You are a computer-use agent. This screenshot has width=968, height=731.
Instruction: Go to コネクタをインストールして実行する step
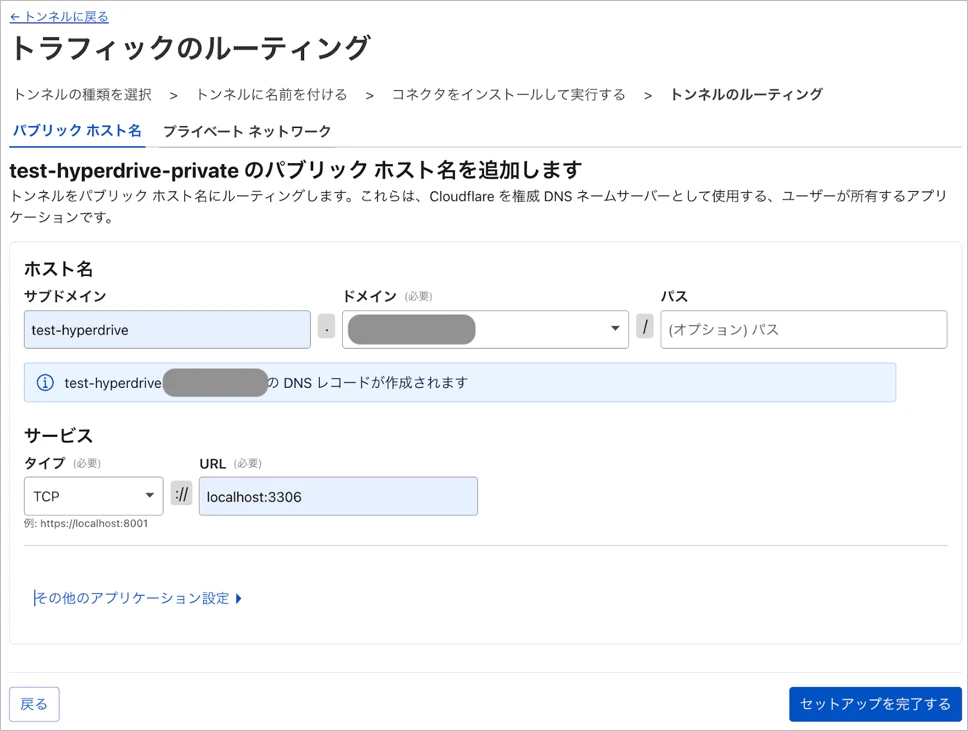click(x=508, y=94)
